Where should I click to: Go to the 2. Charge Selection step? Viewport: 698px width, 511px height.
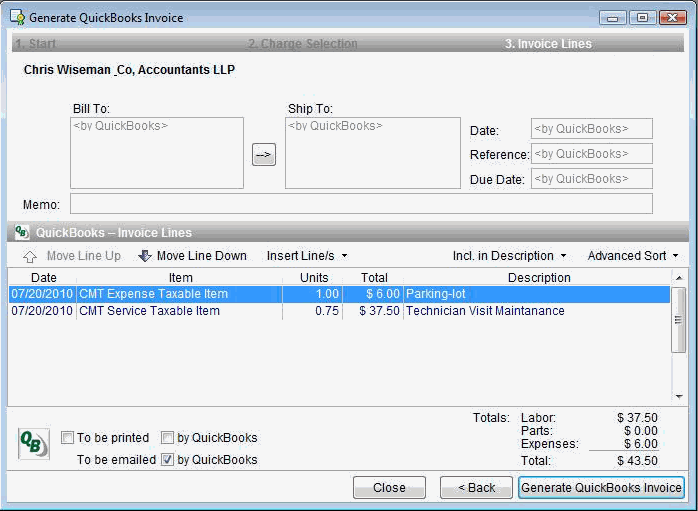click(302, 44)
